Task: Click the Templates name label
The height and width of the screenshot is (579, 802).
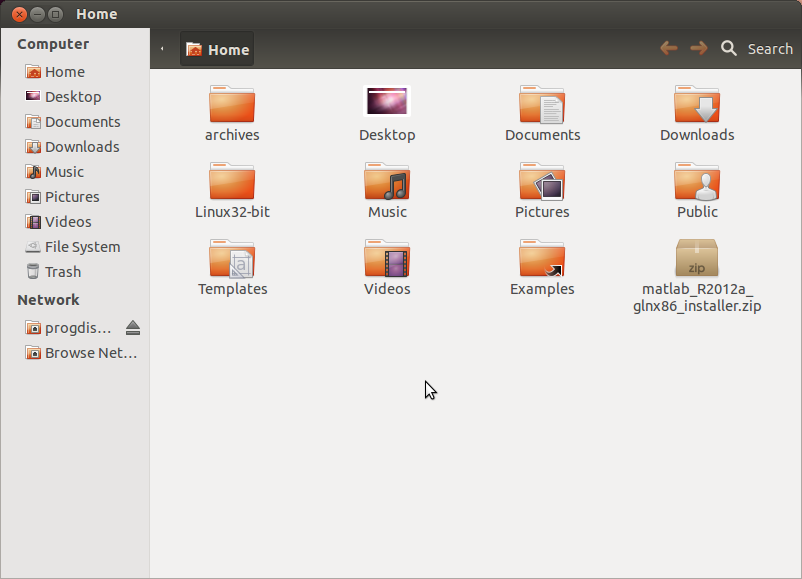Action: point(233,289)
